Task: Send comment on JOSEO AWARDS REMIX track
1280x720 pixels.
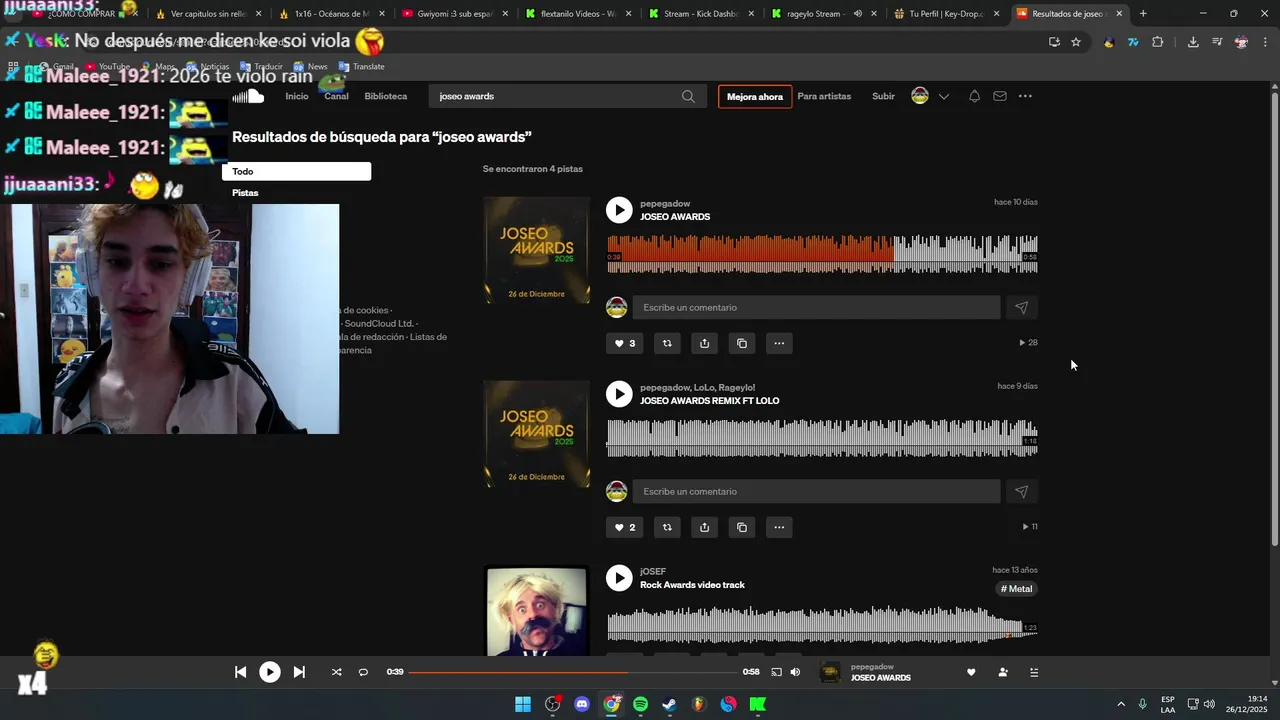Action: (1021, 492)
